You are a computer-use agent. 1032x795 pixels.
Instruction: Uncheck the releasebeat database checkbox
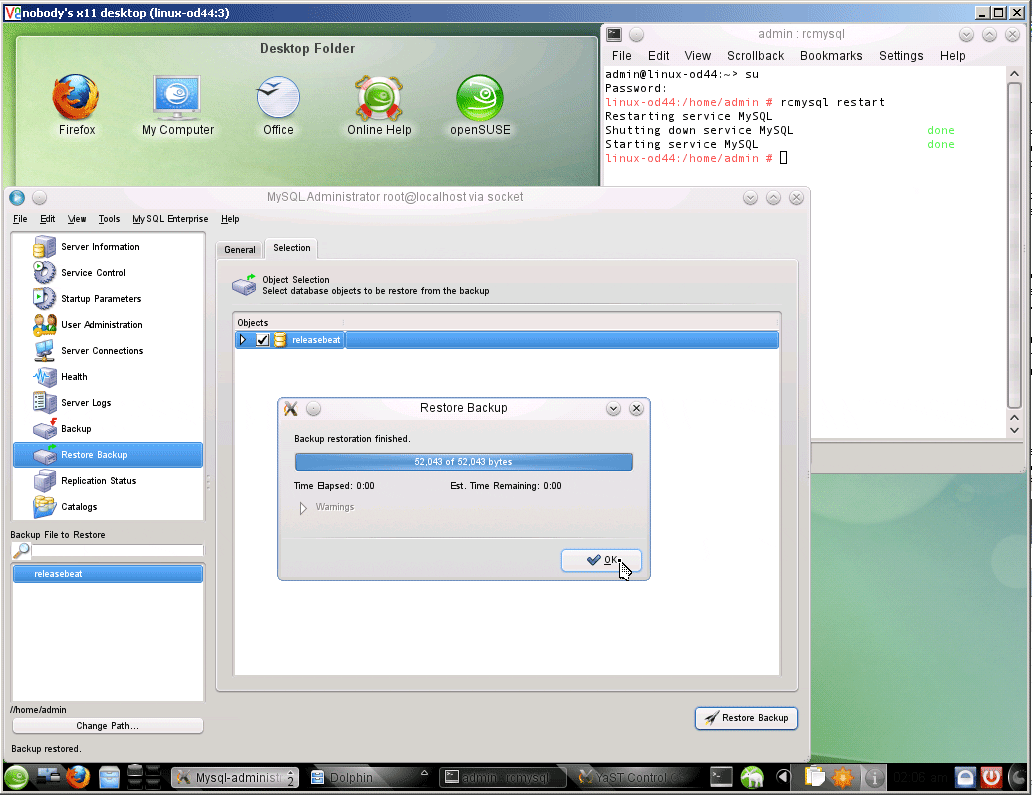coord(262,340)
